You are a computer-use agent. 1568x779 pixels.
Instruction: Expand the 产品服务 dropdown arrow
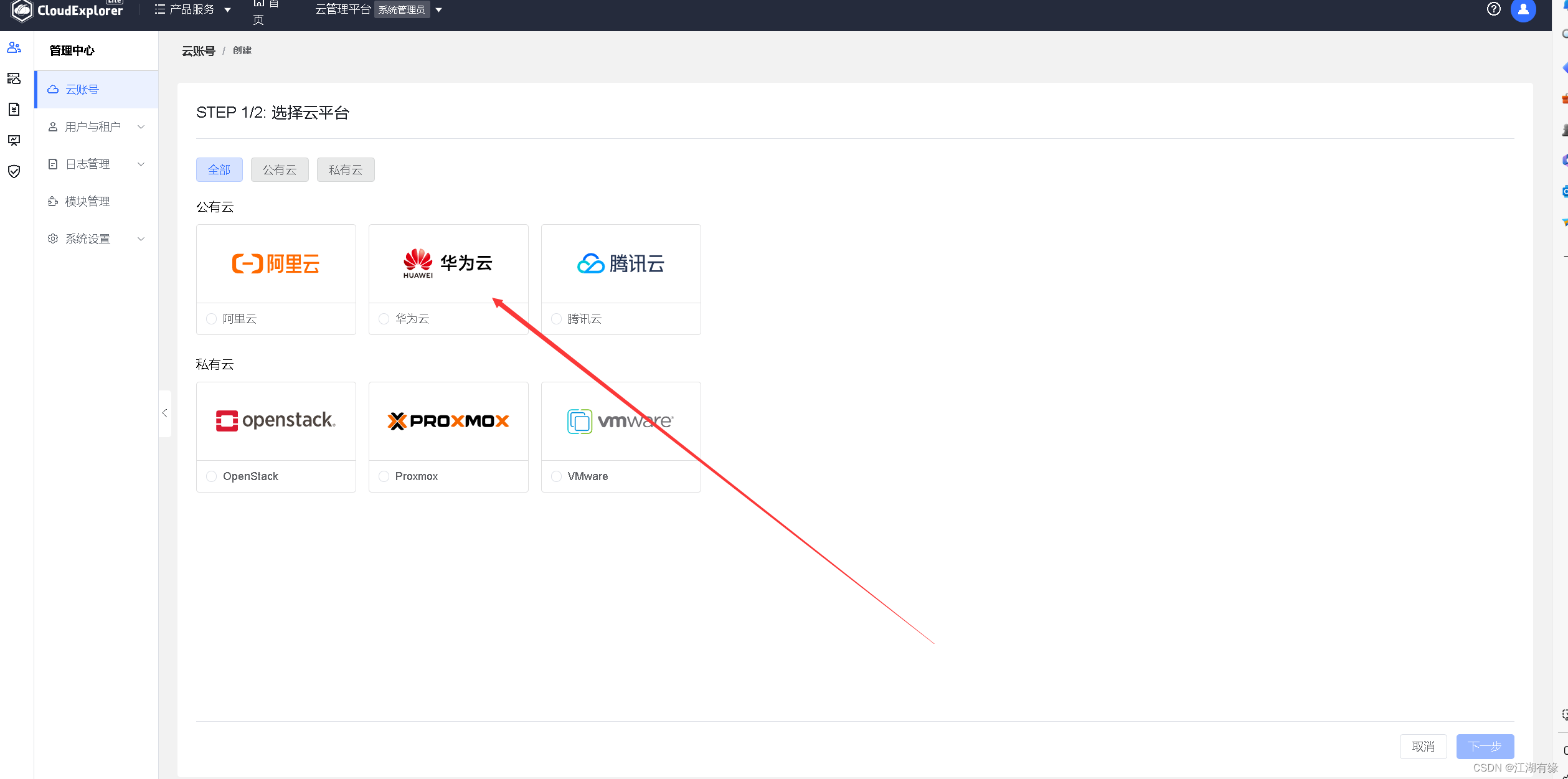point(228,10)
